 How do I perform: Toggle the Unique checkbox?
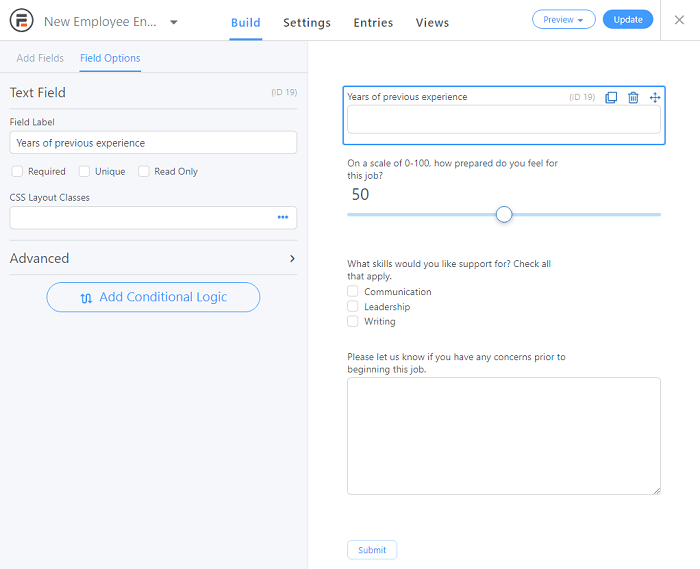pyautogui.click(x=84, y=171)
